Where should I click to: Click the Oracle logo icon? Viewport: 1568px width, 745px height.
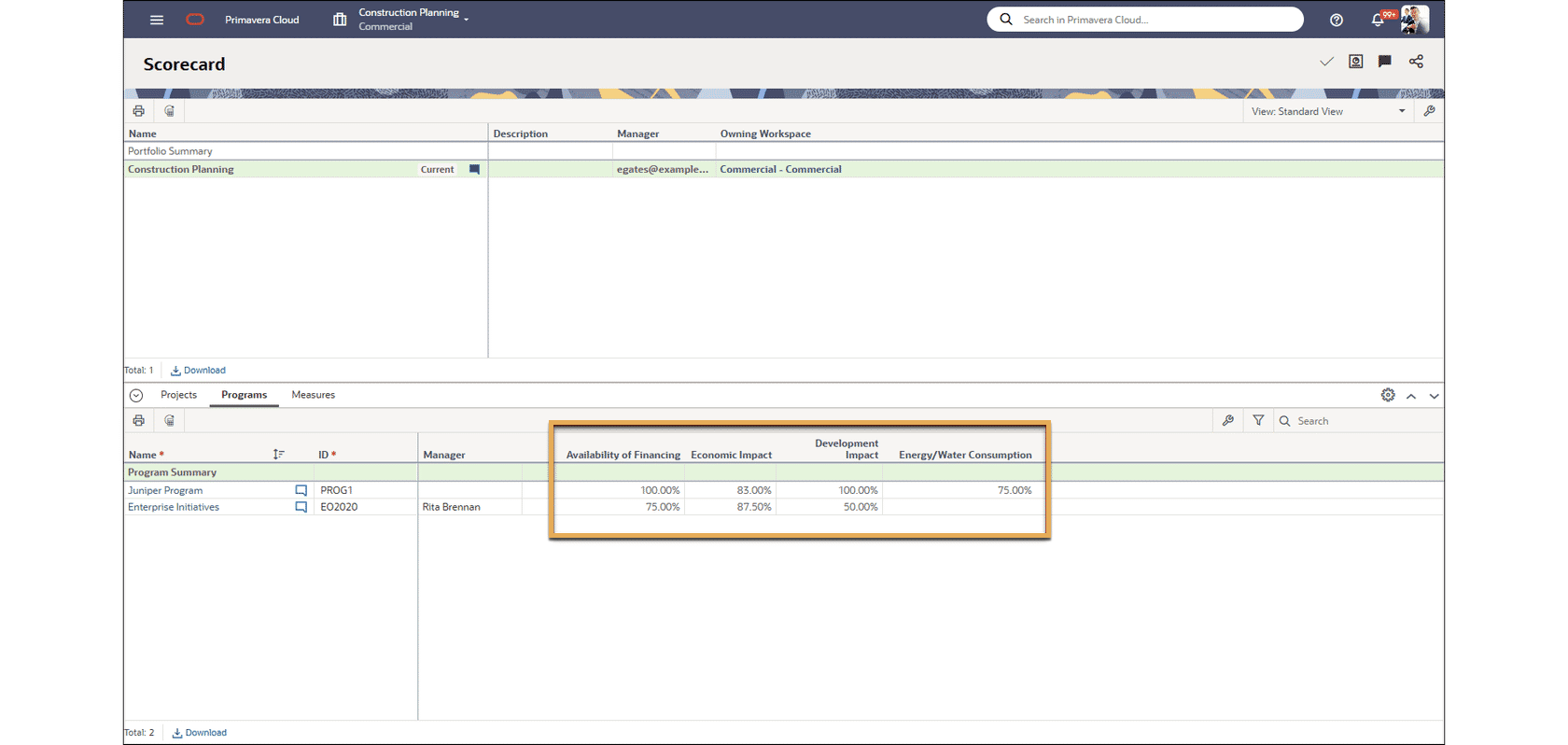195,20
